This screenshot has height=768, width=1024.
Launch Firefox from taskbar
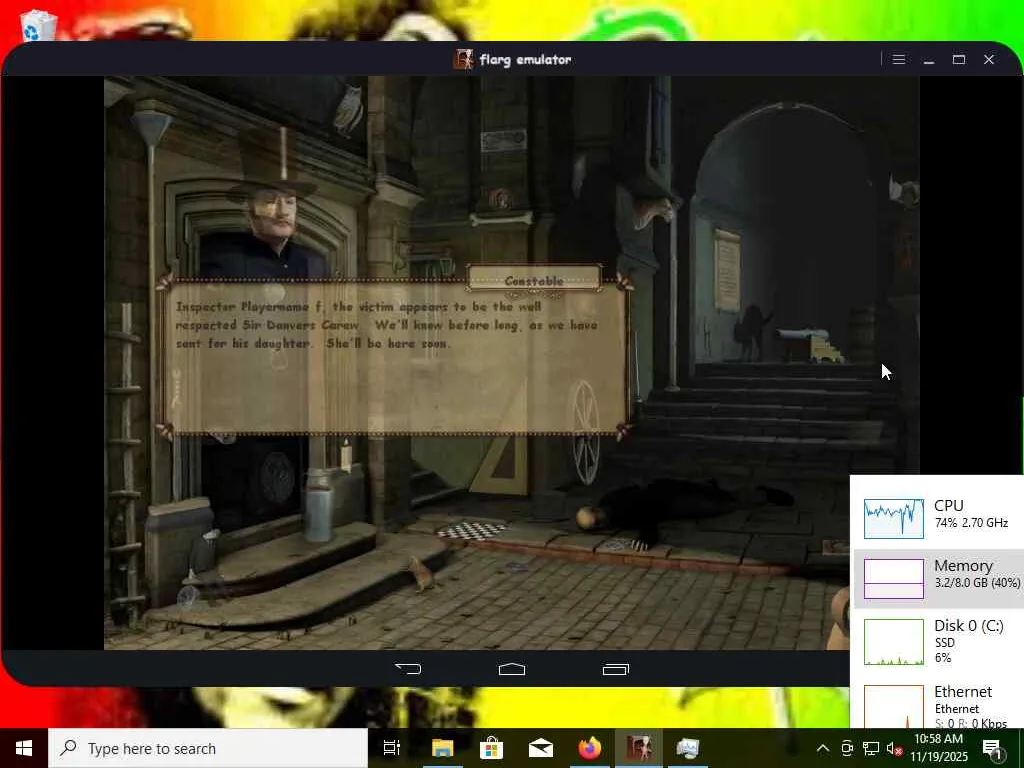[x=590, y=748]
